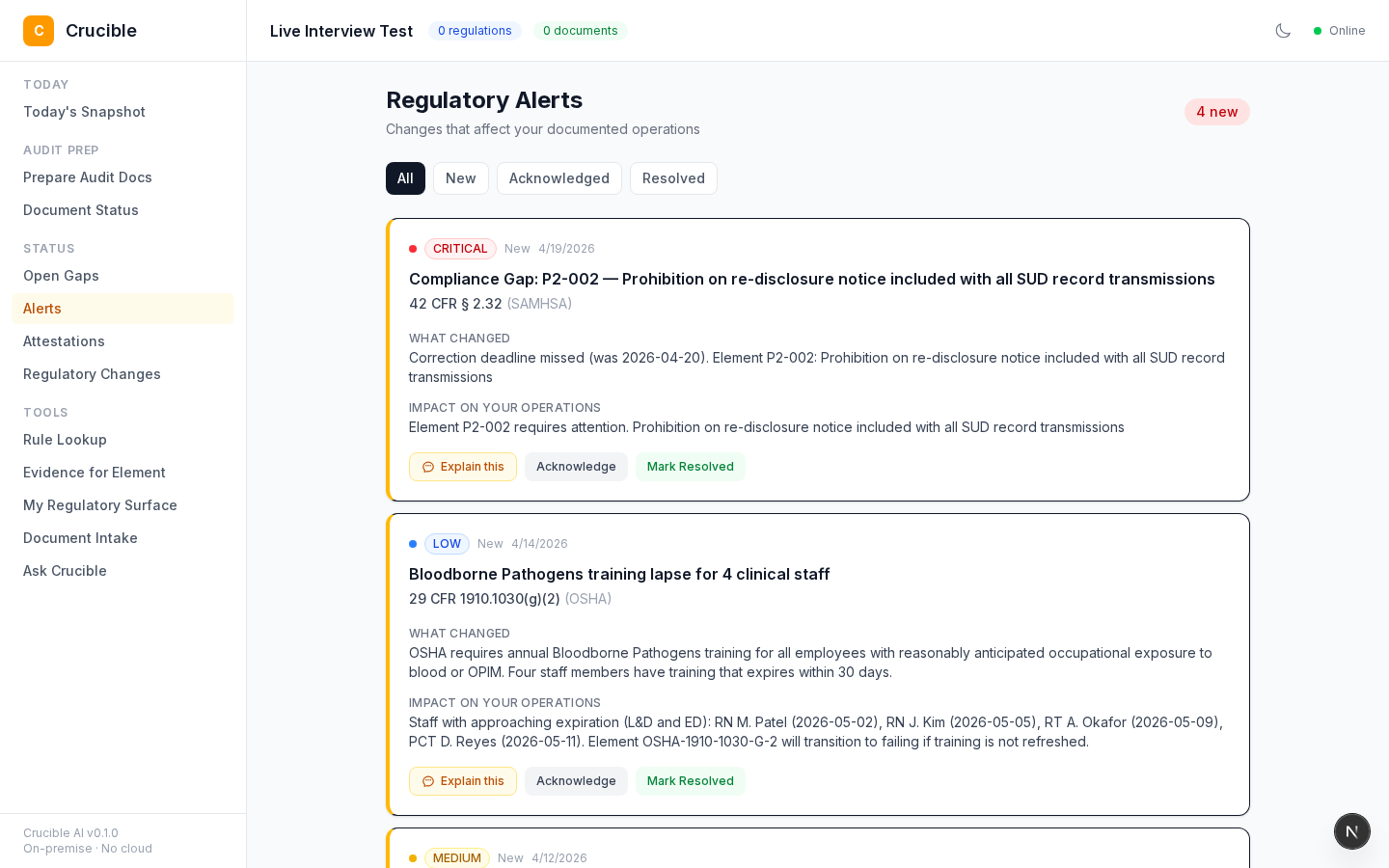
Task: Open the Explain this chat icon
Action: tap(428, 467)
